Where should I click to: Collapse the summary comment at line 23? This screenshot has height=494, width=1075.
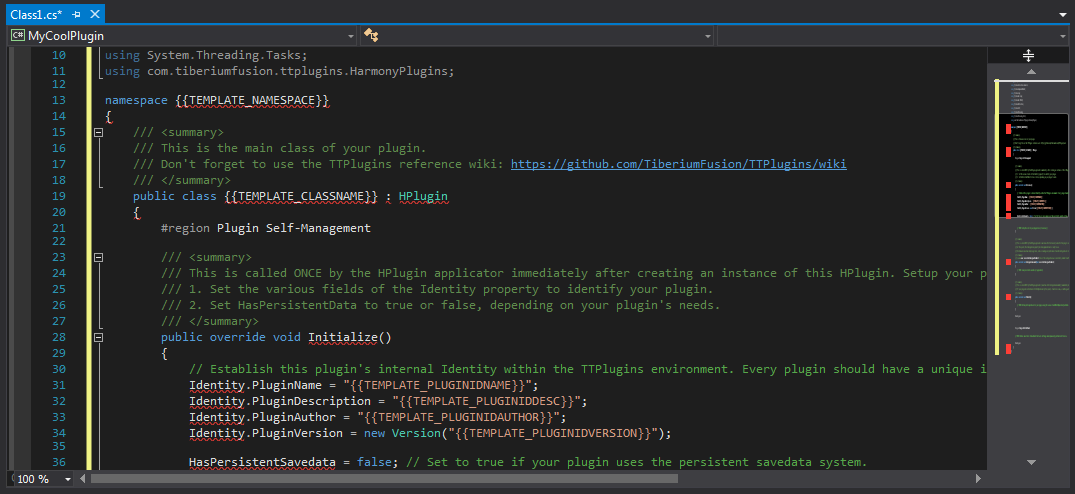click(98, 258)
